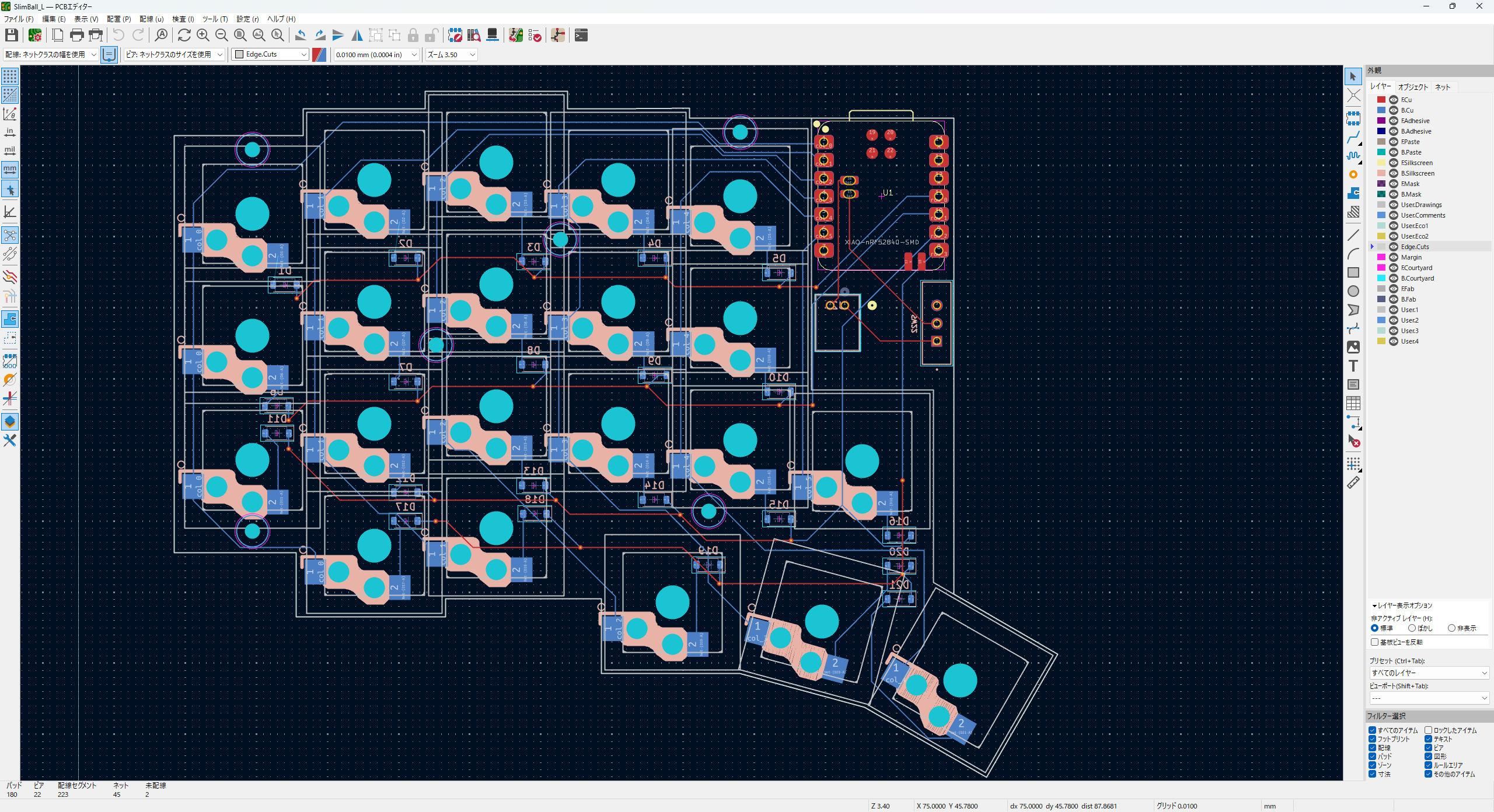Click the B.Cu layer color swatch
Screen dimensions: 1494x812
pyautogui.click(x=1381, y=110)
